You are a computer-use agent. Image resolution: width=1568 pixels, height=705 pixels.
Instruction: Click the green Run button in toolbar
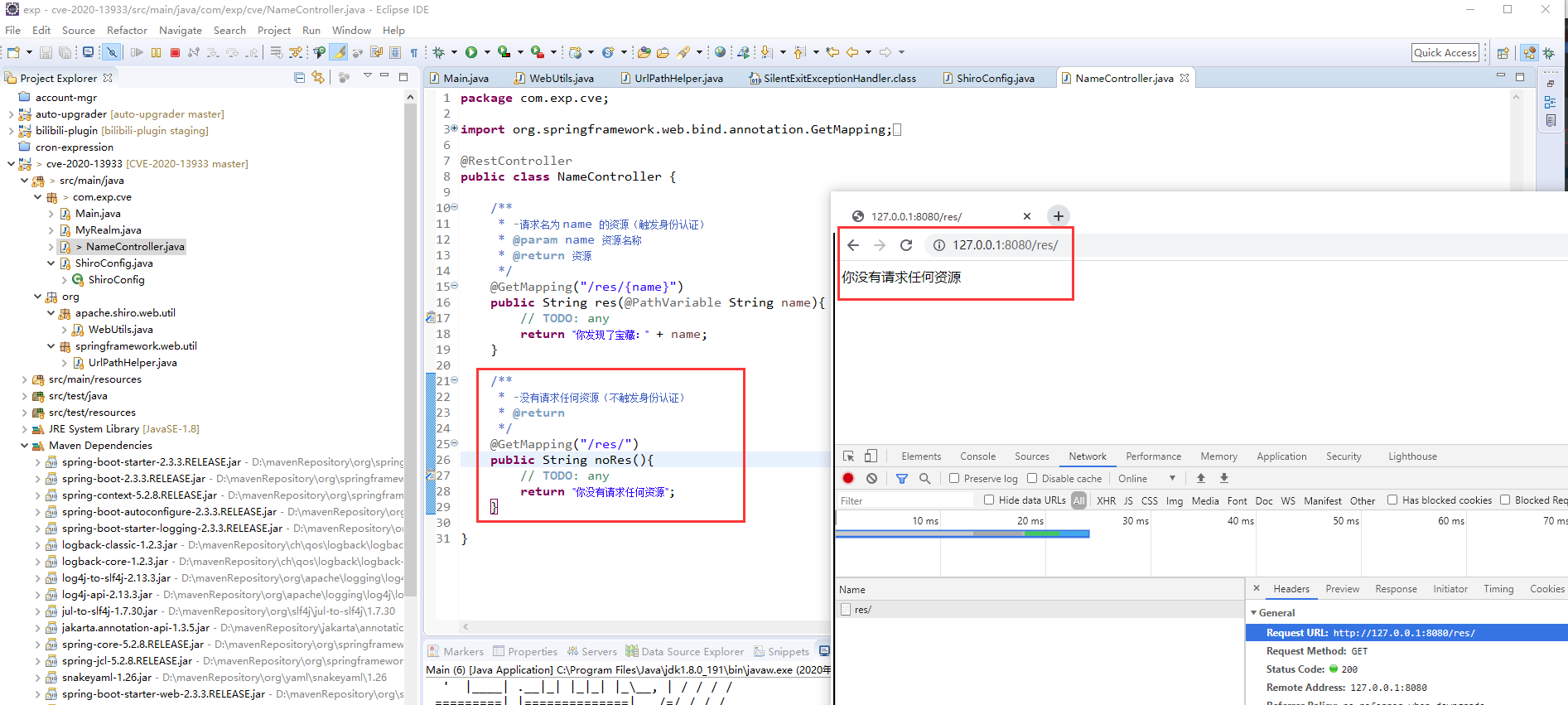click(x=470, y=52)
